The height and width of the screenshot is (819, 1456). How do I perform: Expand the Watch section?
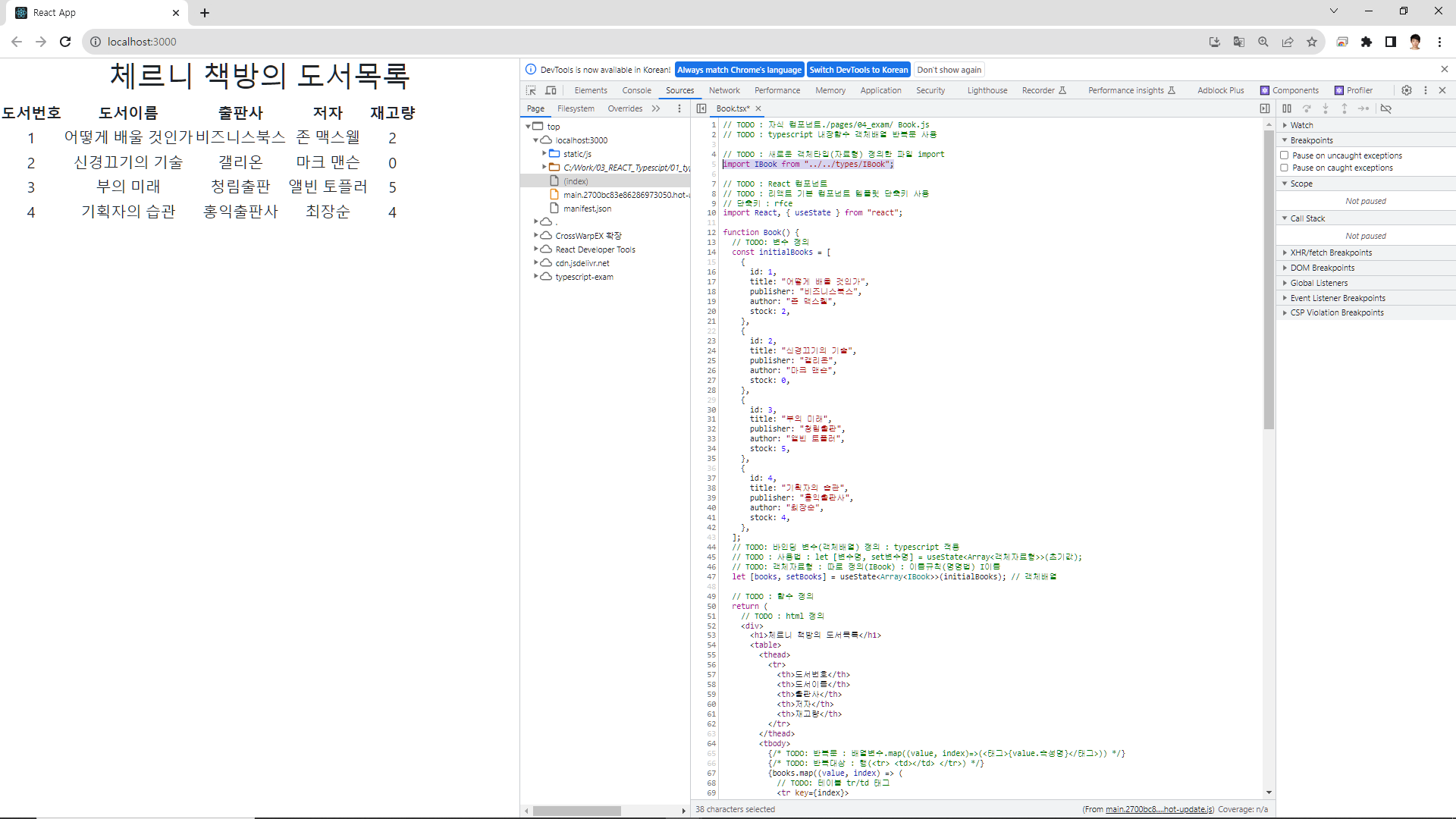(x=1301, y=125)
